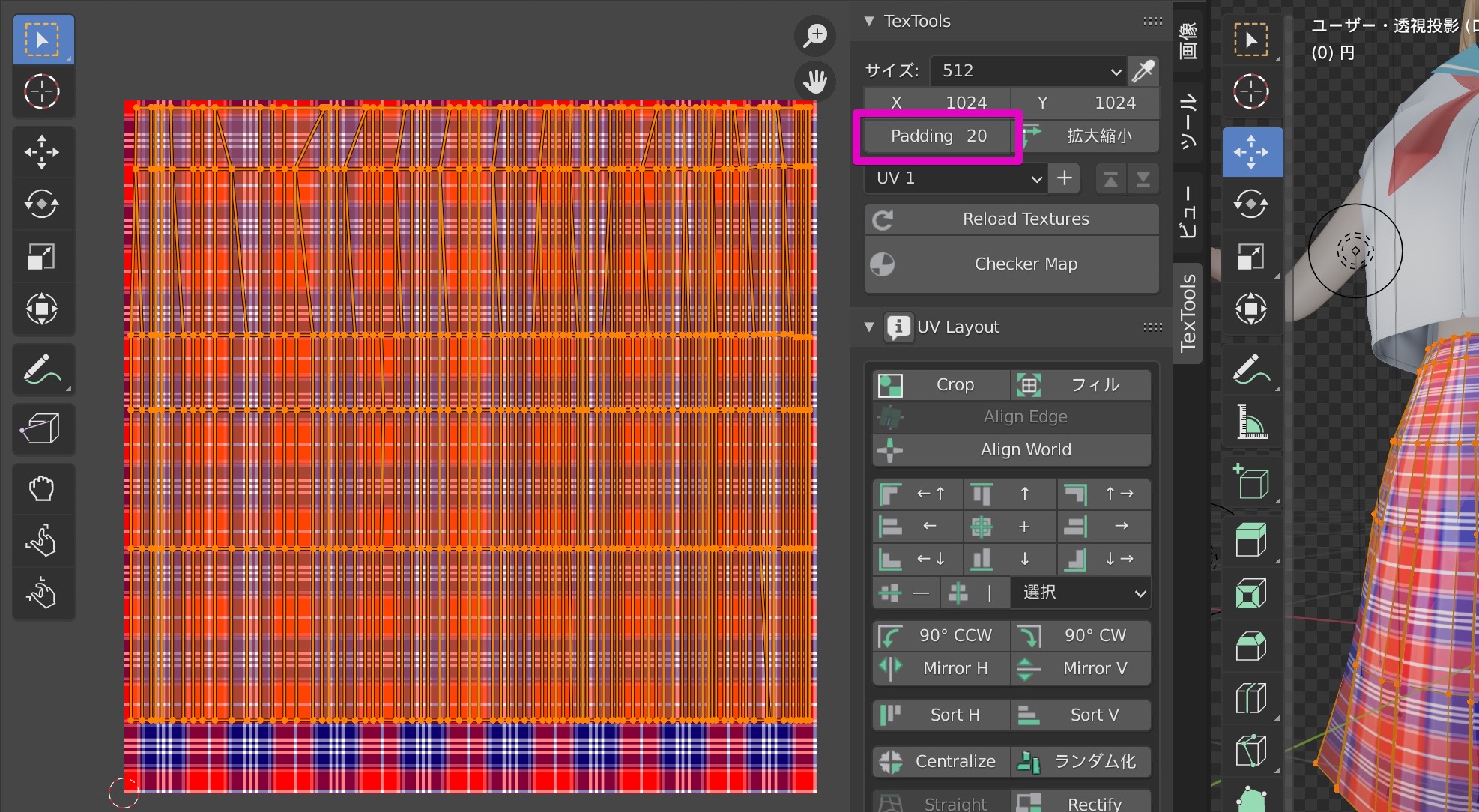
Task: Select the Move tool in the UV editor toolbar
Action: tap(43, 151)
